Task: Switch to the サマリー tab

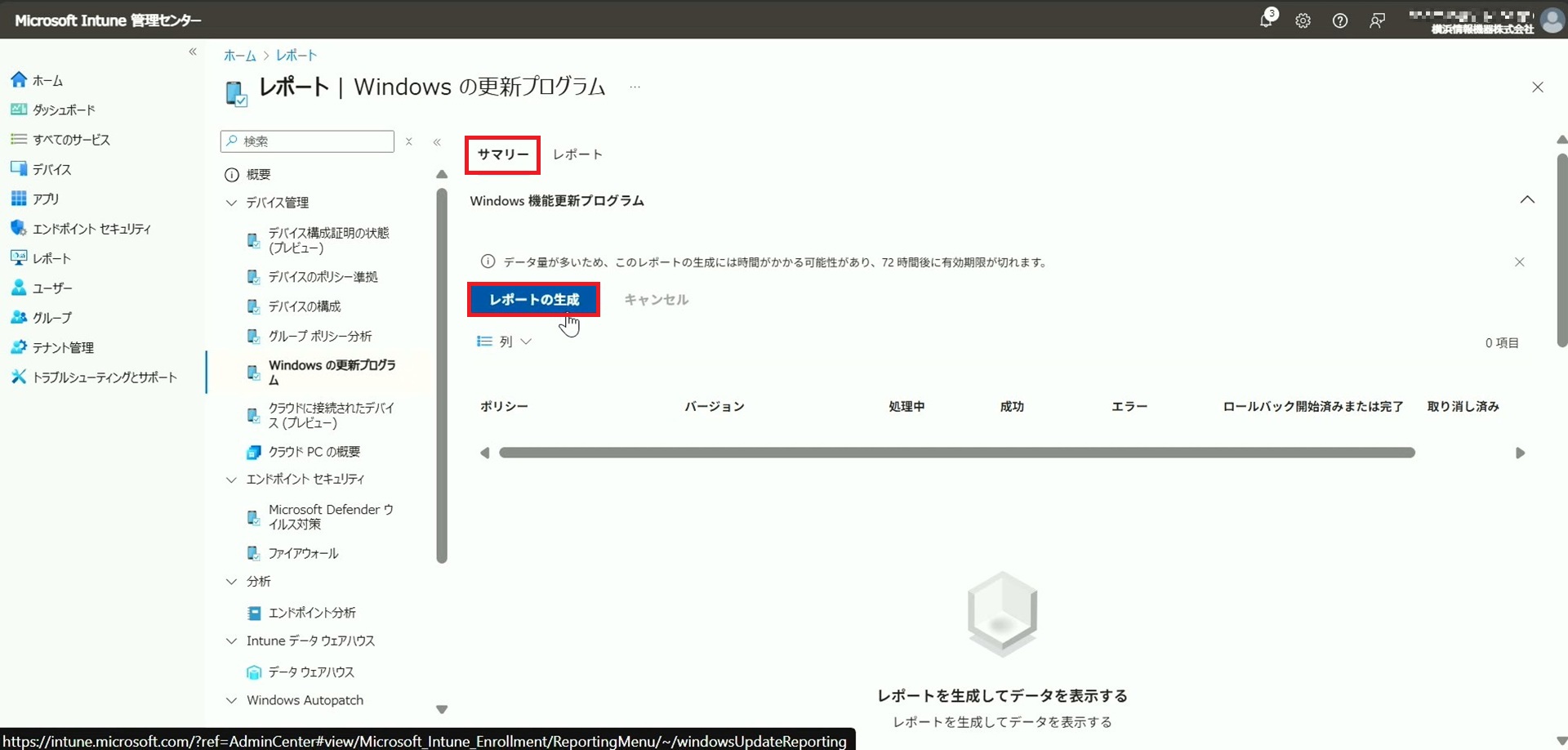Action: click(x=503, y=154)
